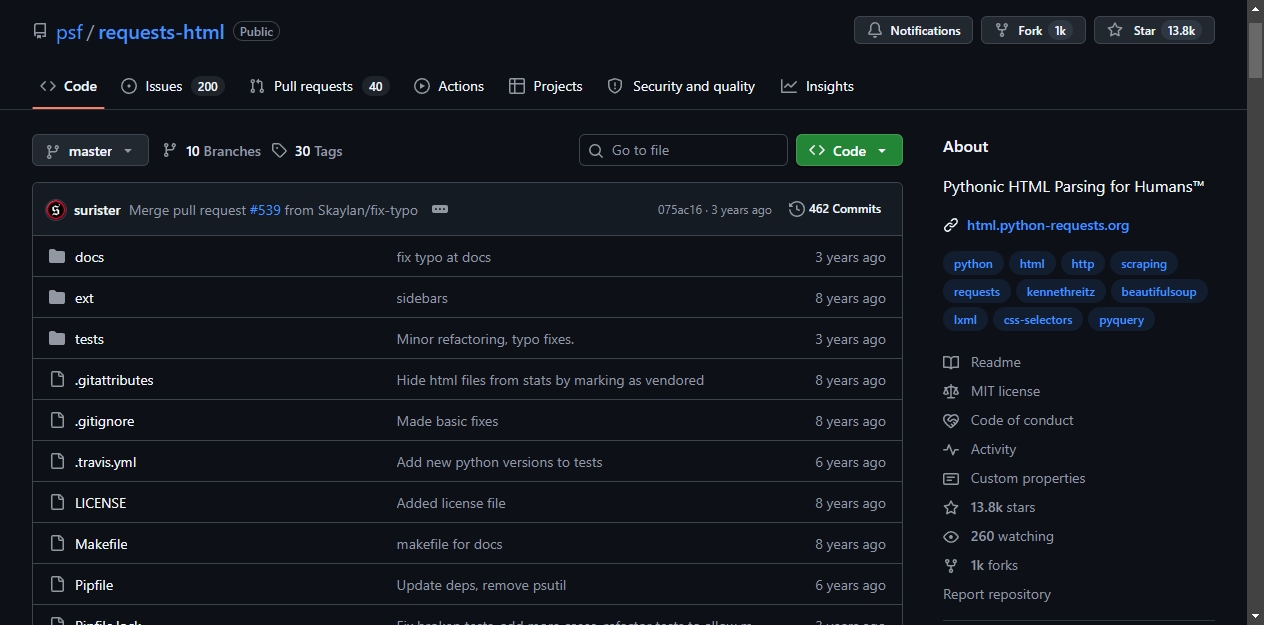
Task: Open the Issues tab
Action: pos(172,86)
